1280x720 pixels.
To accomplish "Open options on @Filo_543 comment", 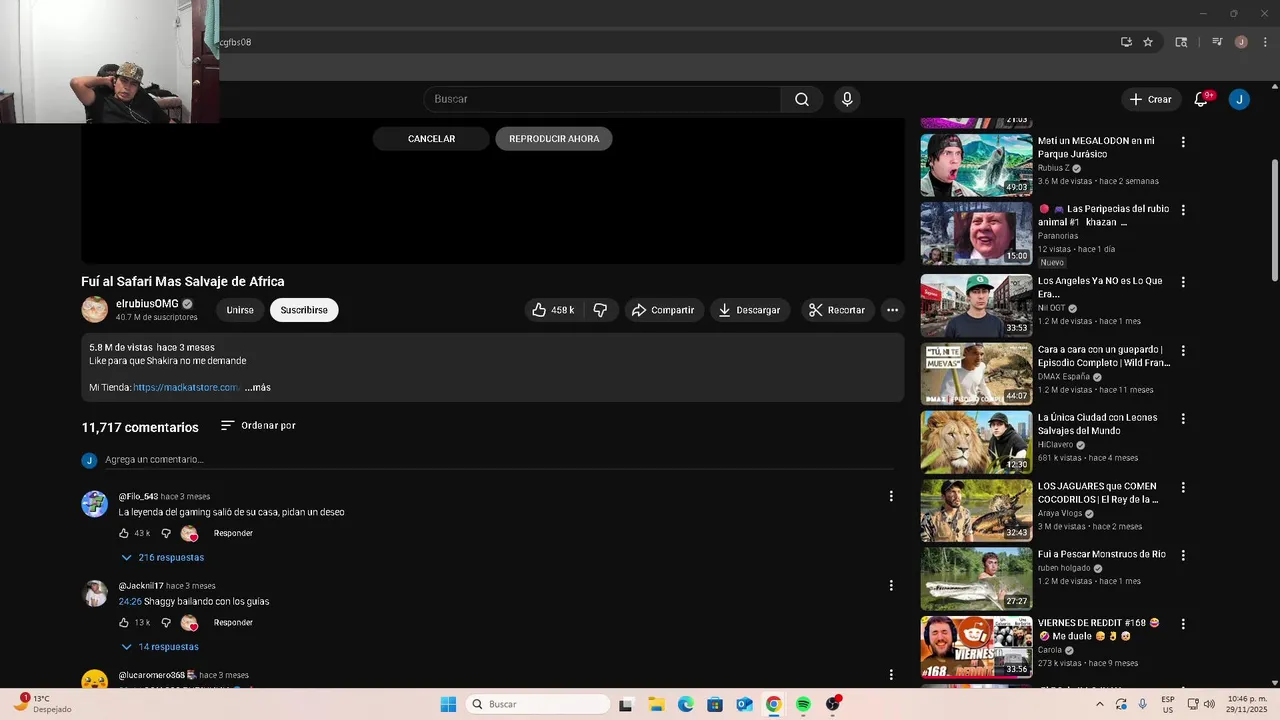I will coord(891,496).
